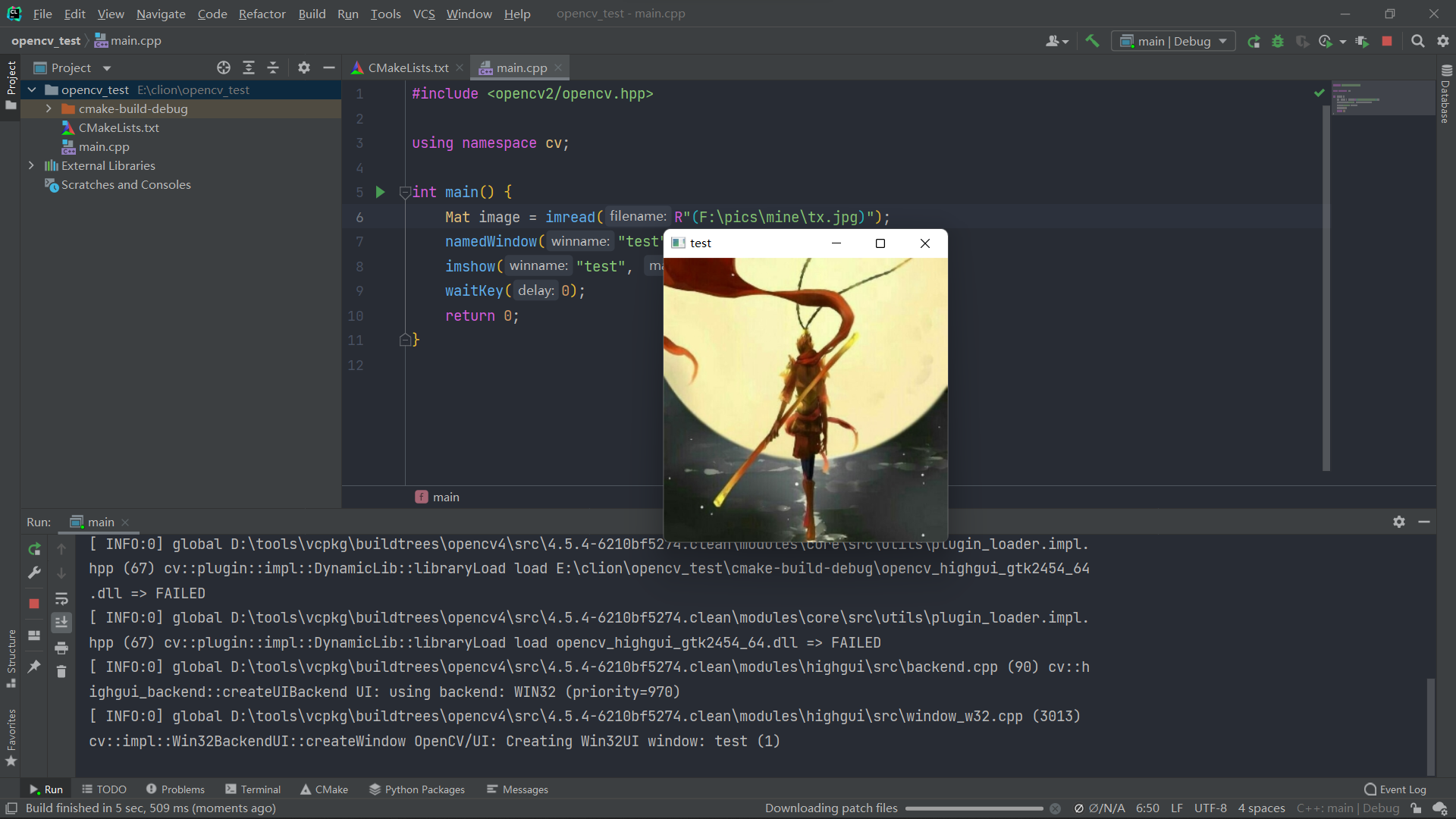
Task: Click green inspection checkmark in editor corner
Action: click(1319, 93)
